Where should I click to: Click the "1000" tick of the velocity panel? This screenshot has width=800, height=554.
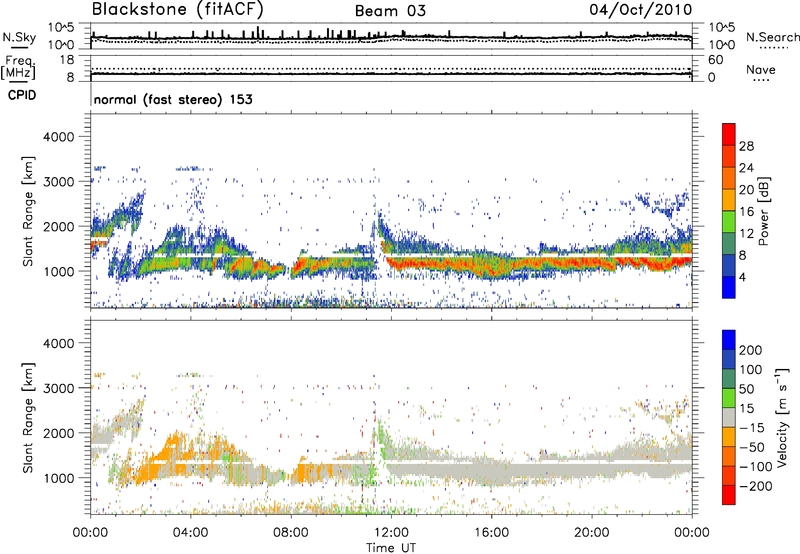tap(58, 477)
